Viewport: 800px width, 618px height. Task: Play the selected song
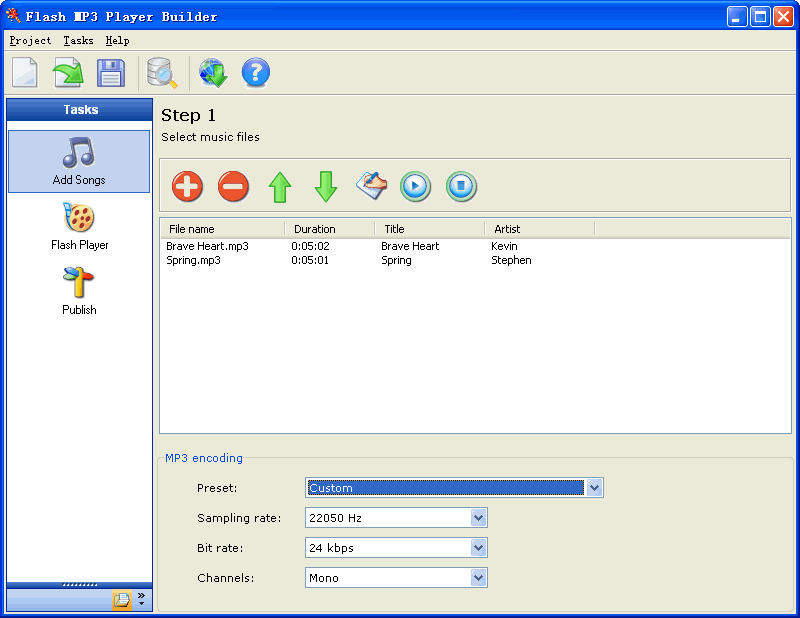point(415,186)
